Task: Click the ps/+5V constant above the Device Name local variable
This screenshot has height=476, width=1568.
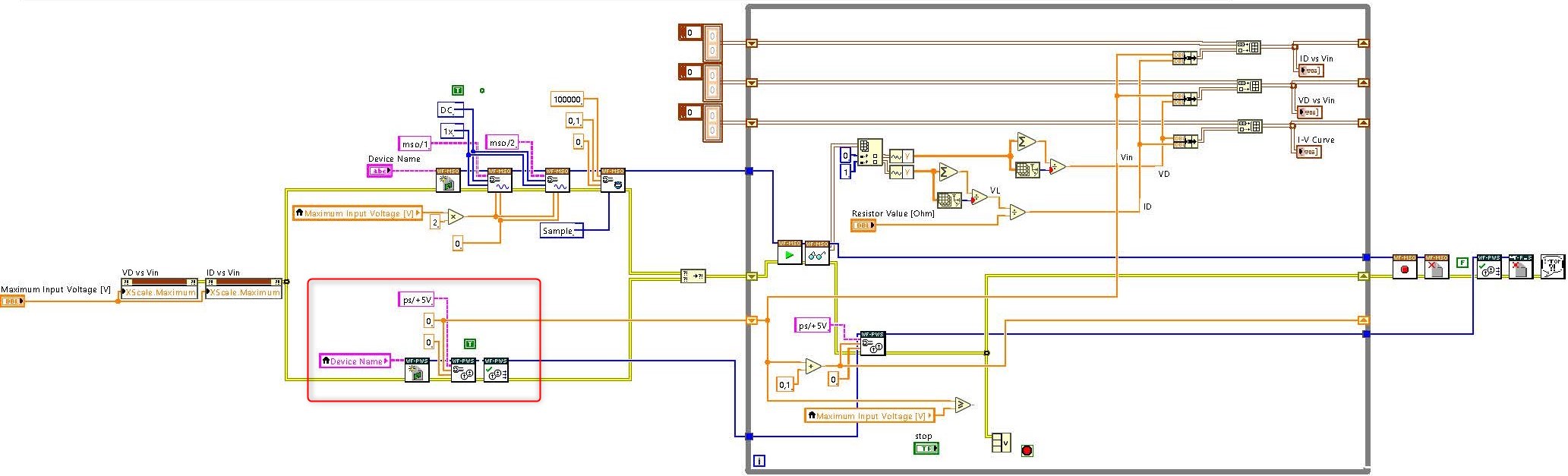Action: click(416, 300)
